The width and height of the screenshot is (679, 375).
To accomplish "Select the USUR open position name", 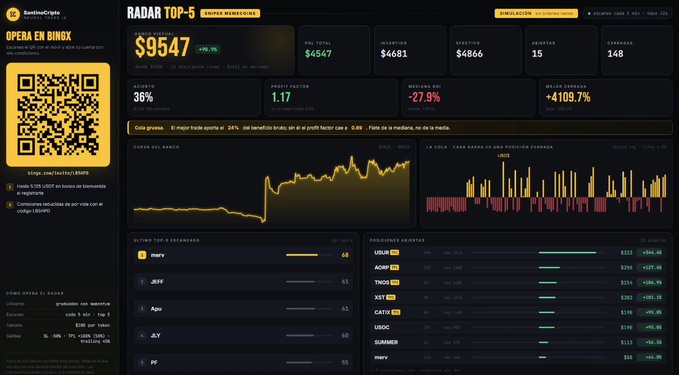I will 382,252.
